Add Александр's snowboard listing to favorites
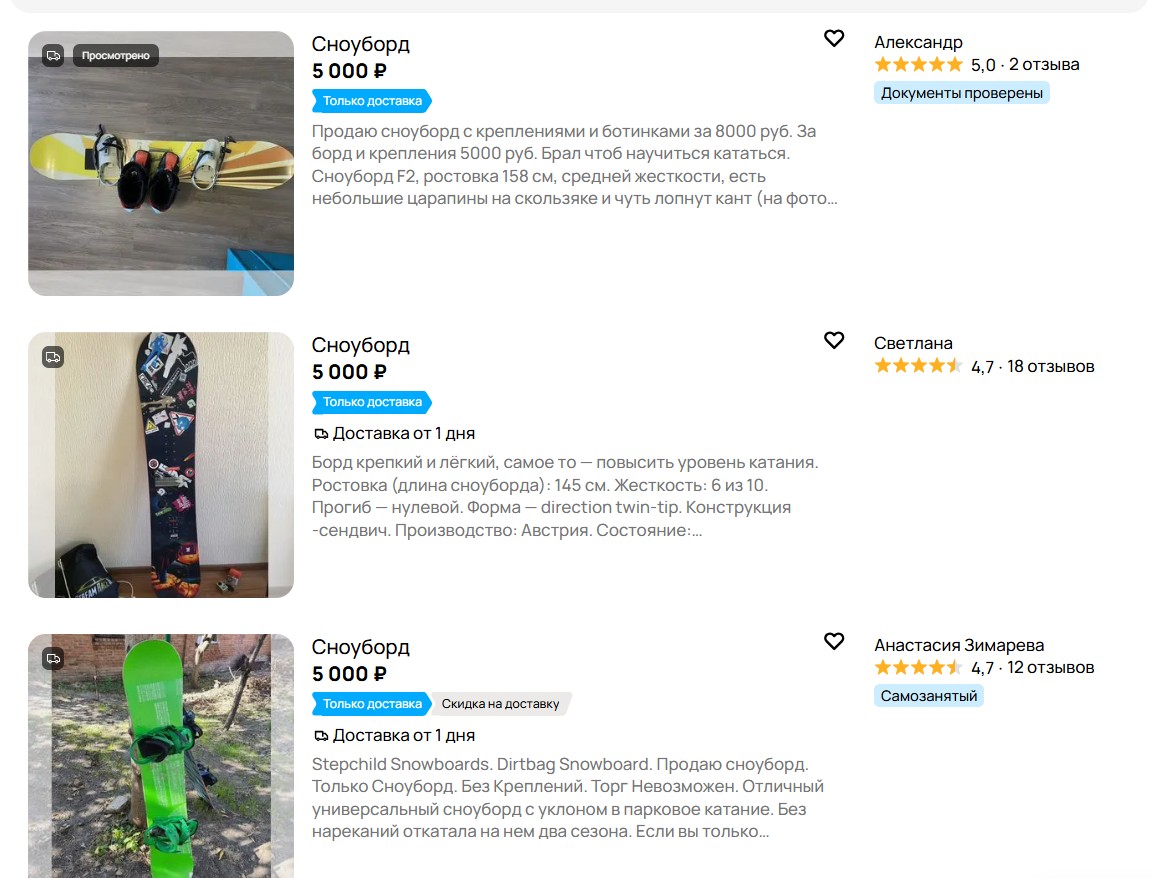Viewport: 1152px width, 878px height. 833,38
